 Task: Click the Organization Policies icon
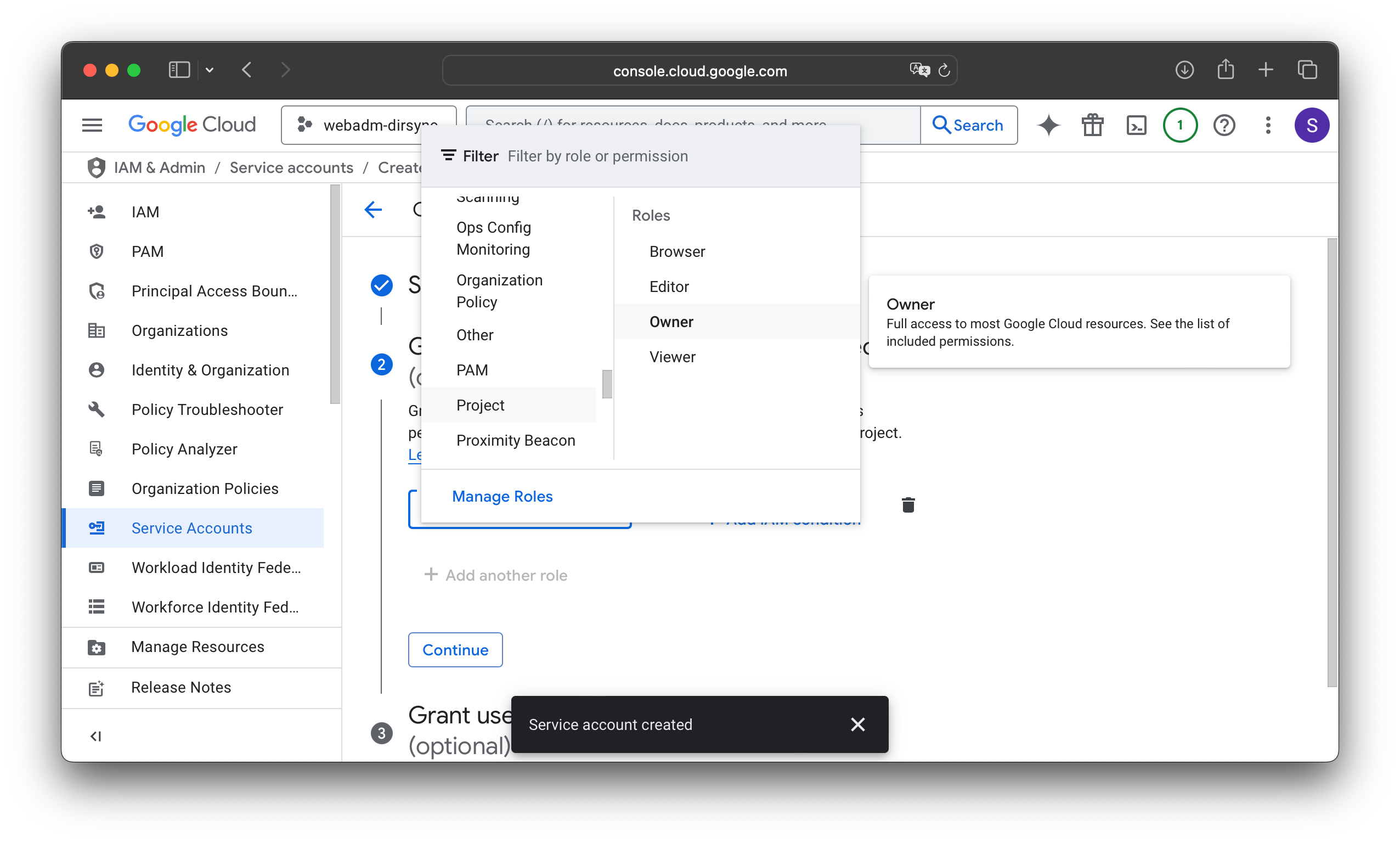[96, 488]
